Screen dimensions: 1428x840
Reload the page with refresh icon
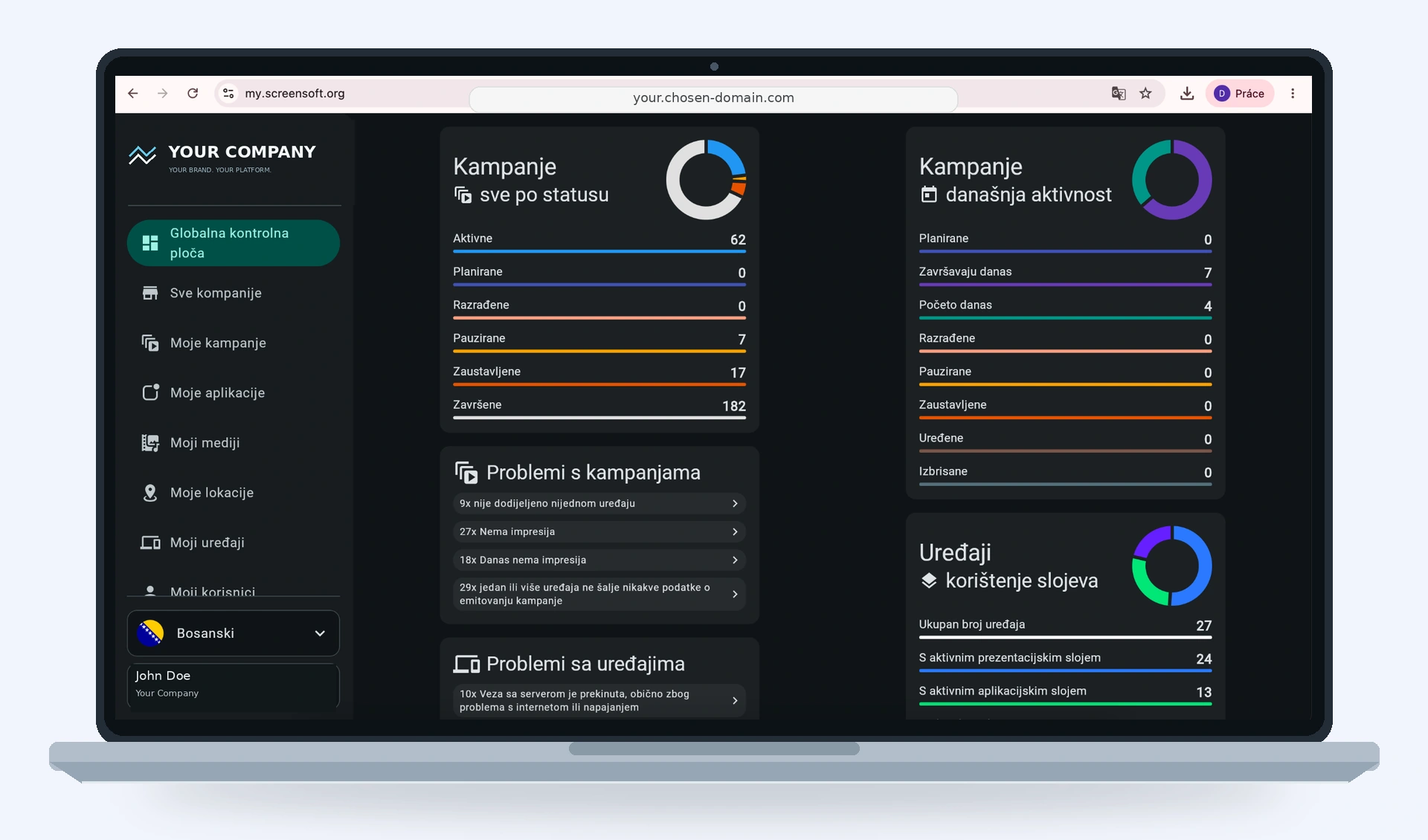(x=193, y=94)
